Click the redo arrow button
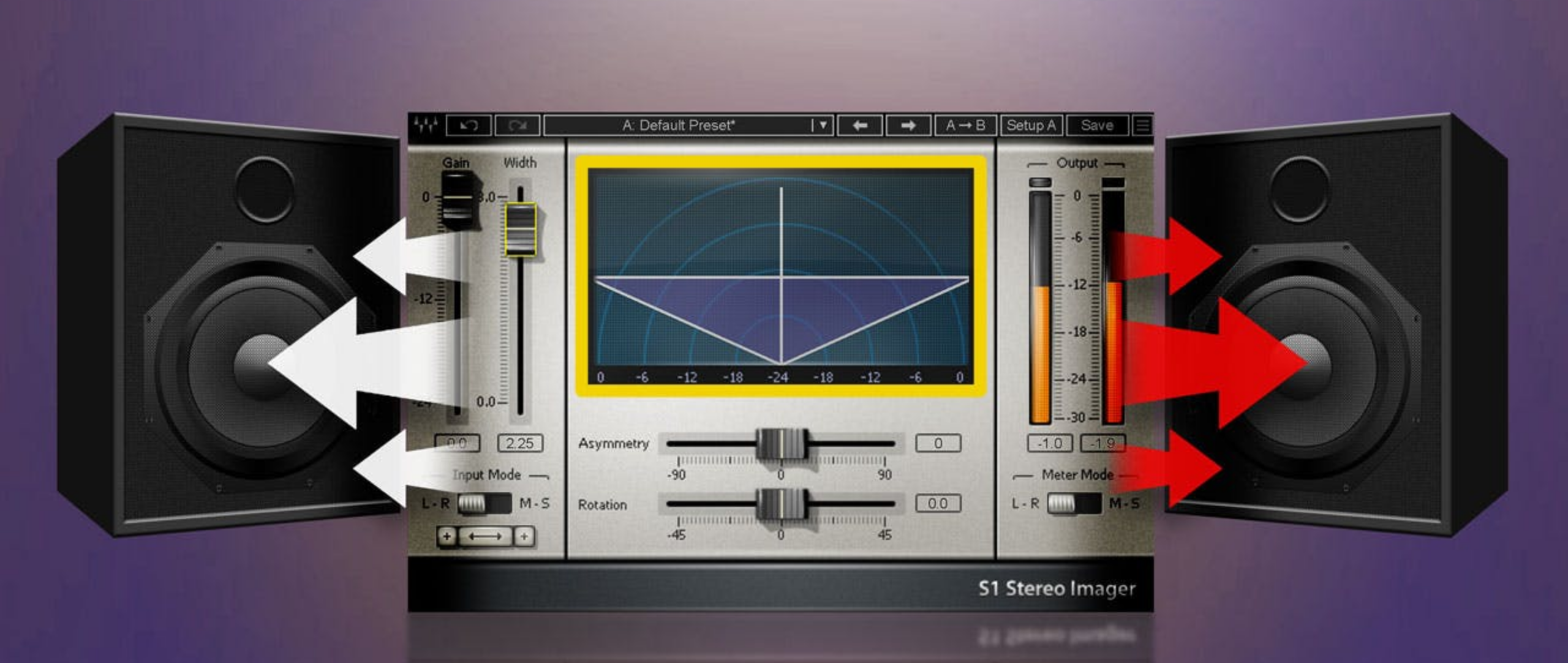 [517, 125]
